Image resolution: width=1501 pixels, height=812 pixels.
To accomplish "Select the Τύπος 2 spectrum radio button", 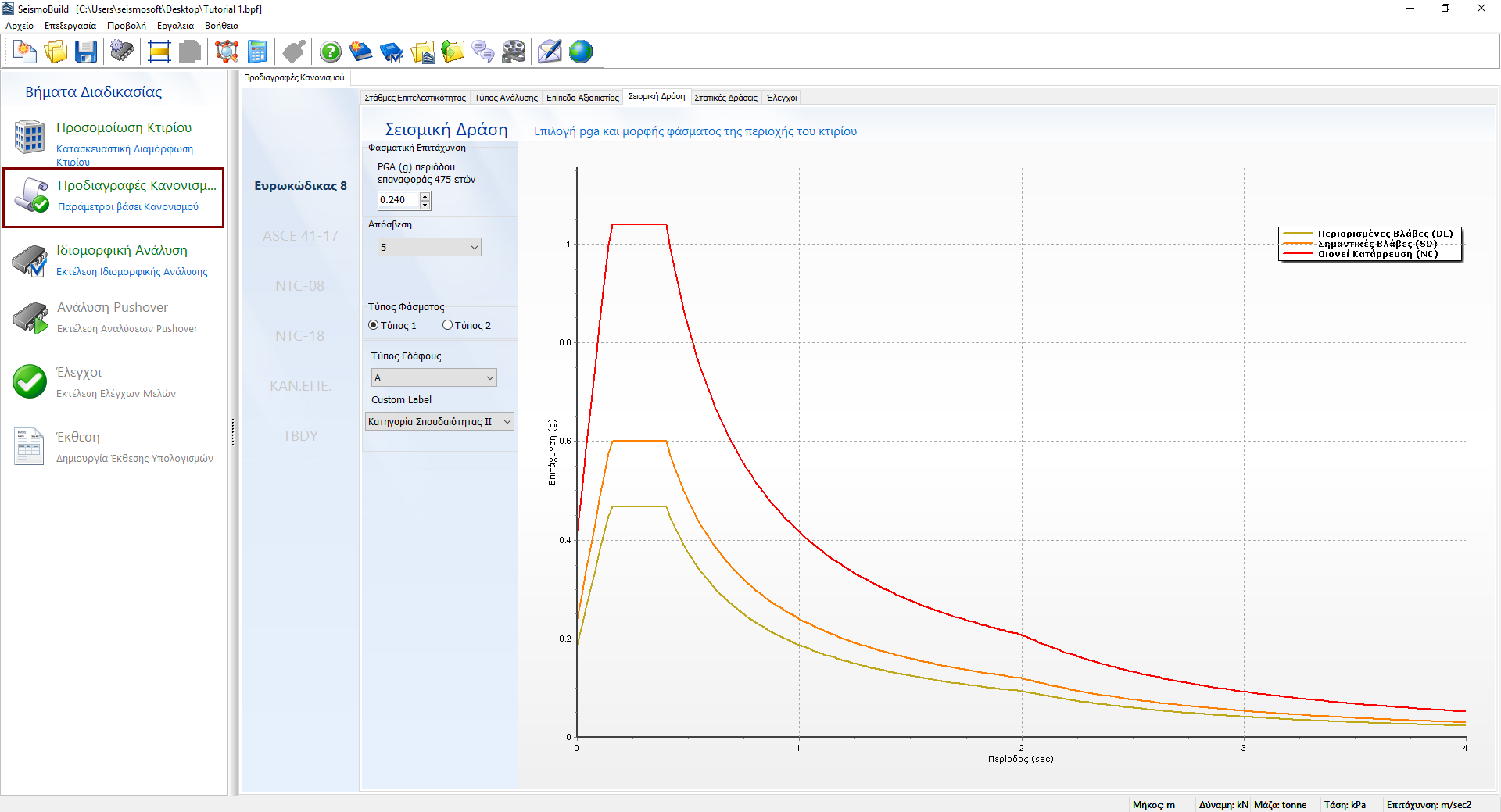I will point(448,325).
